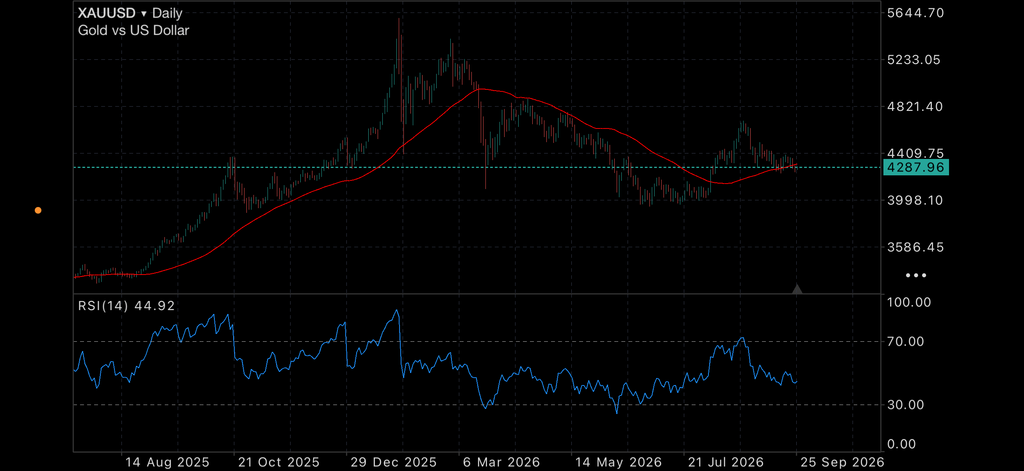Viewport: 1024px width, 471px height.
Task: Click the current price tag 4287.96
Action: click(x=915, y=167)
